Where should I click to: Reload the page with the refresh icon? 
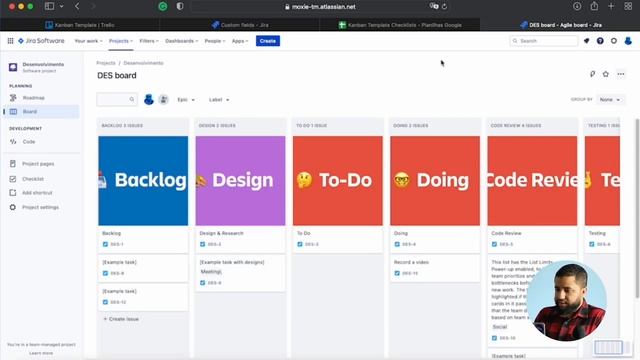(444, 7)
